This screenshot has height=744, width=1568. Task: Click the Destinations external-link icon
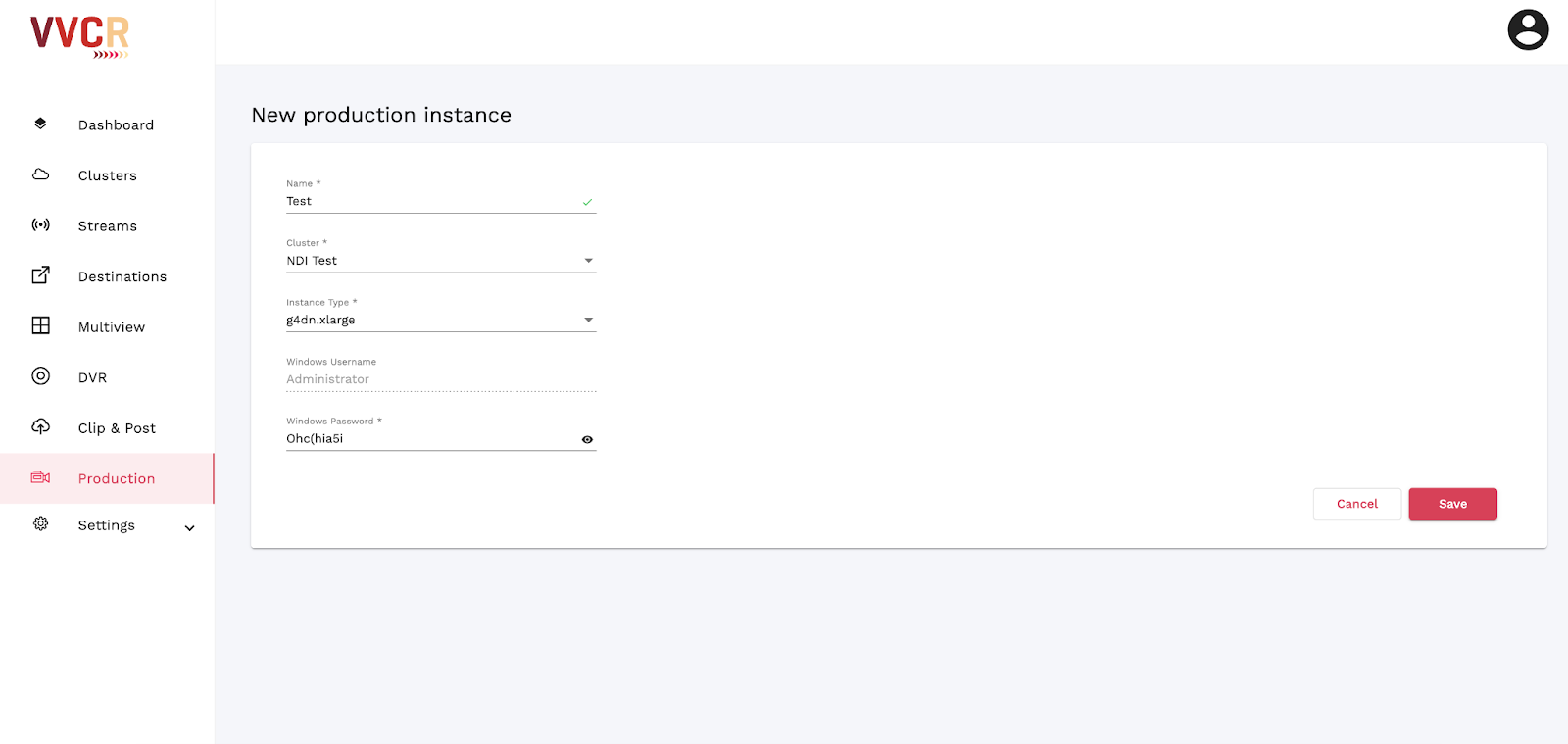point(40,275)
